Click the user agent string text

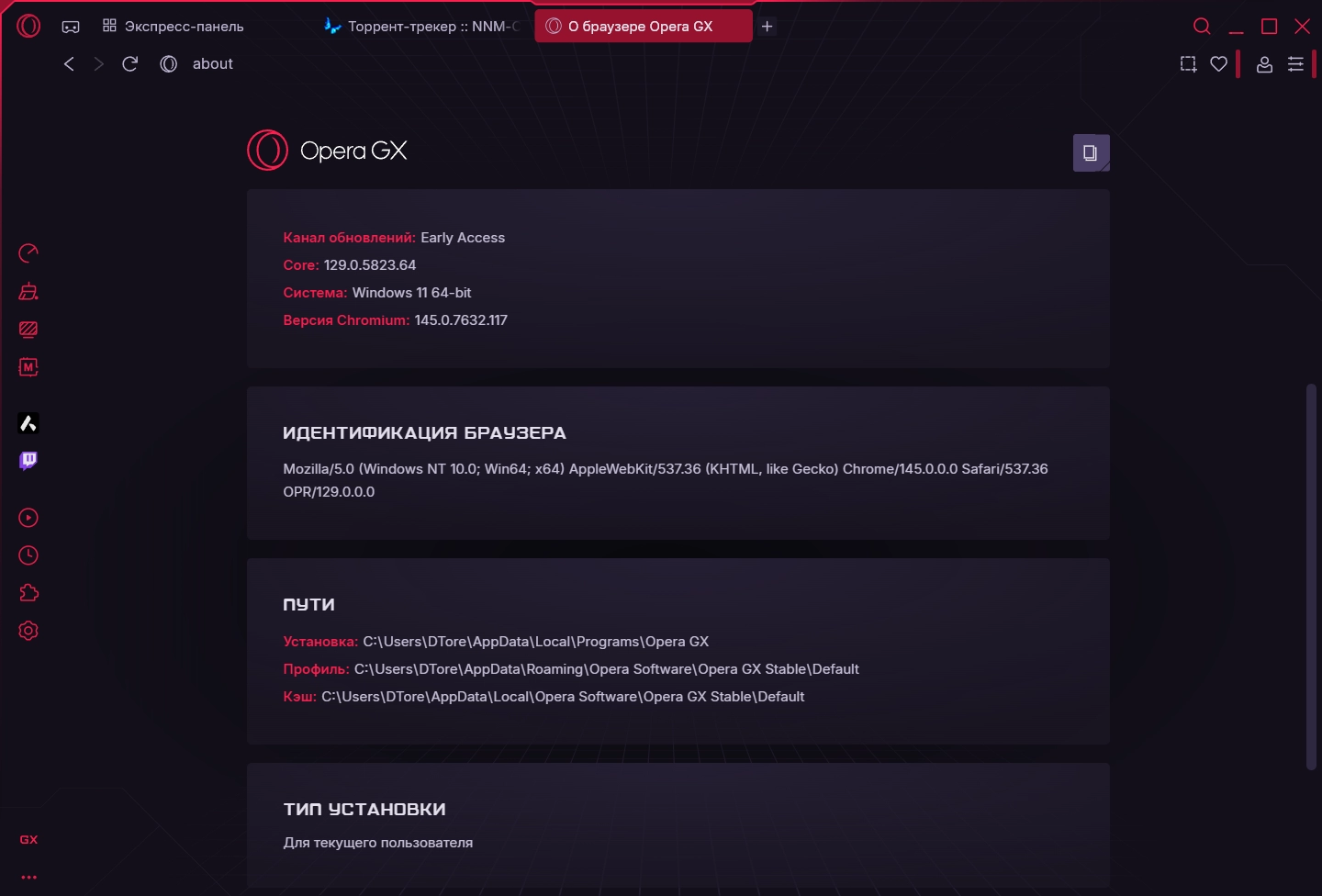click(x=666, y=480)
